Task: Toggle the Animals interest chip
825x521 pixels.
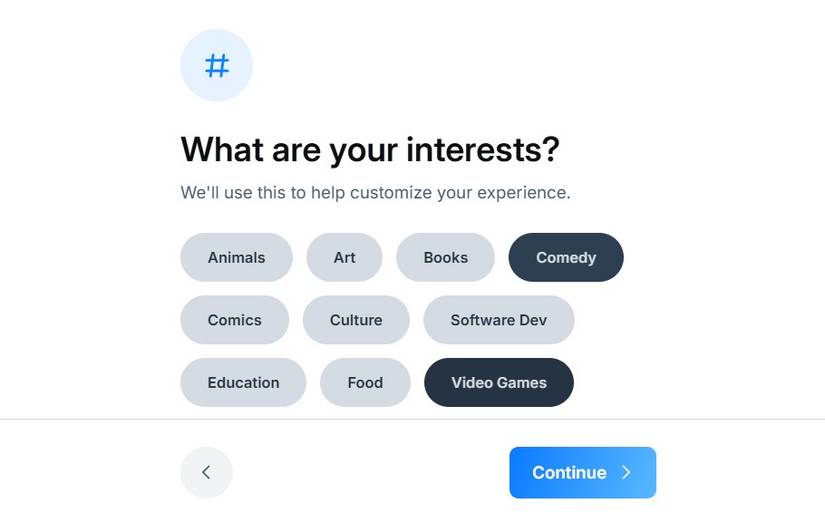Action: click(236, 257)
